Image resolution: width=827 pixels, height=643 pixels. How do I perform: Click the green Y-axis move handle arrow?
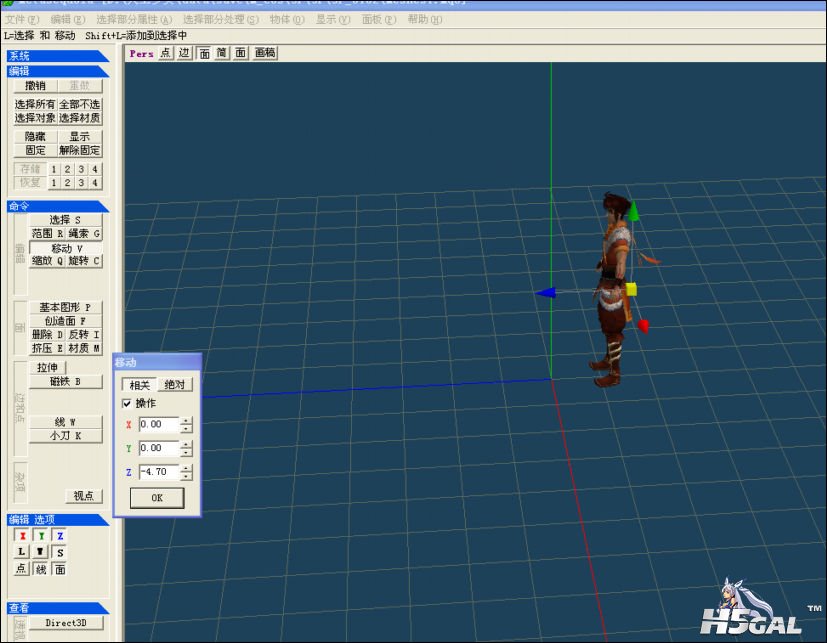[633, 211]
